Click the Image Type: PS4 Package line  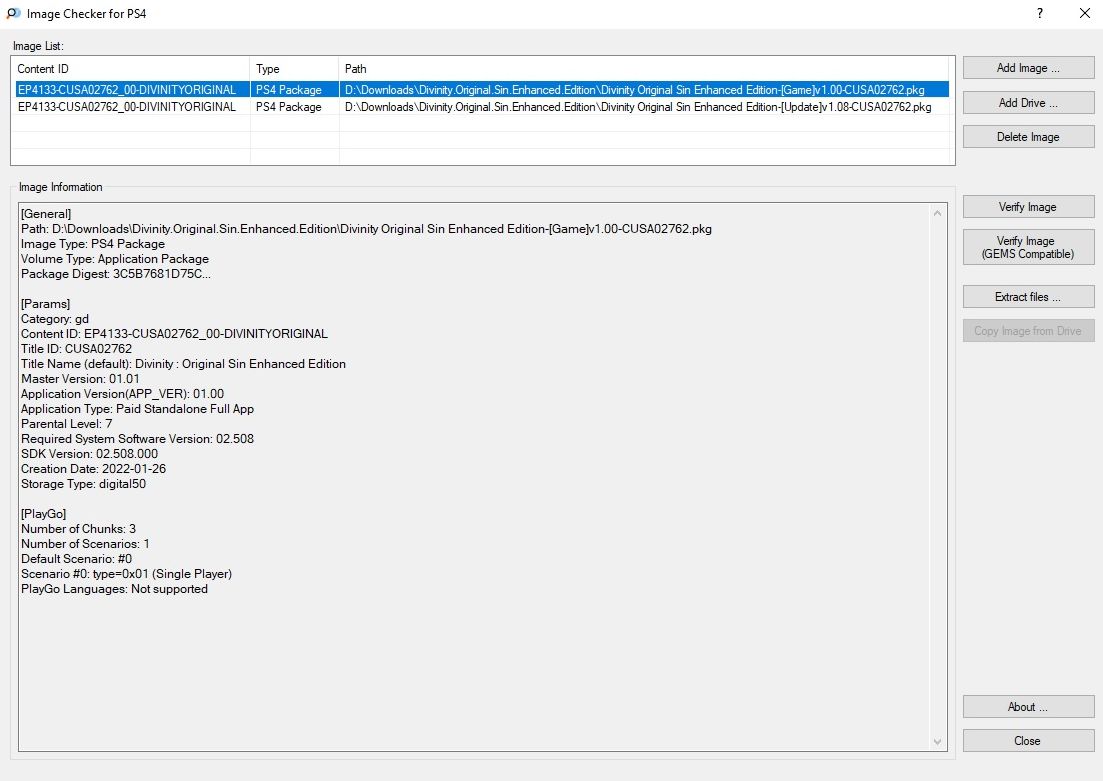click(x=93, y=244)
